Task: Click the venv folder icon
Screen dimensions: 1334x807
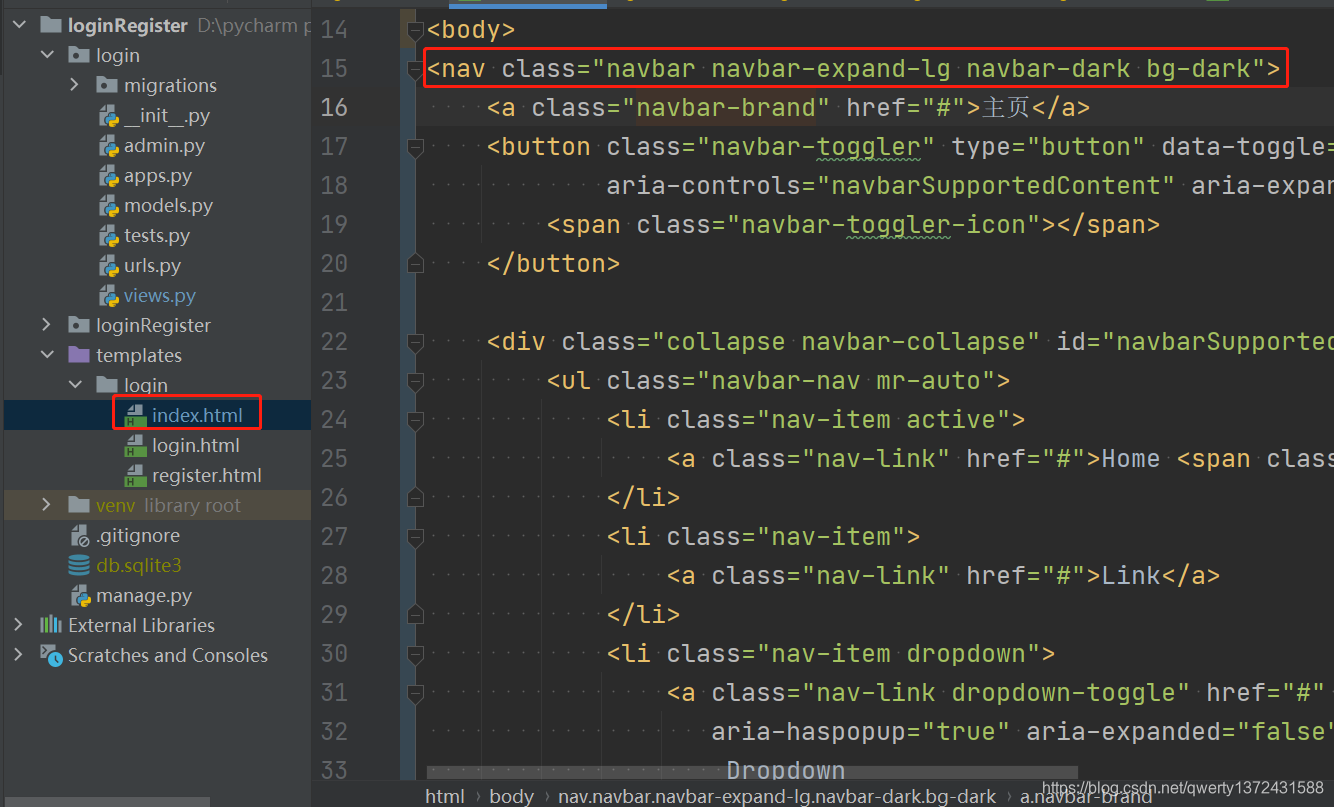Action: [x=79, y=505]
